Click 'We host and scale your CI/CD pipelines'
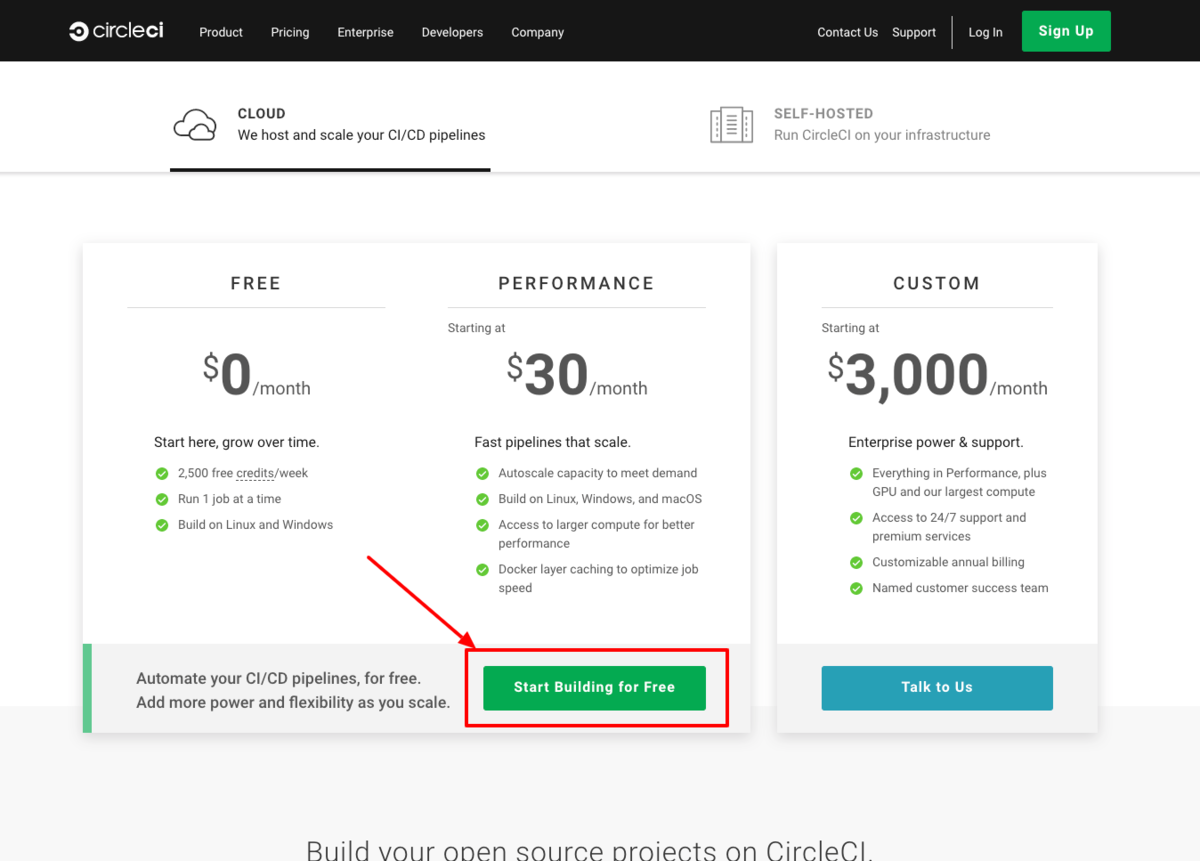Image resolution: width=1200 pixels, height=861 pixels. [x=362, y=135]
